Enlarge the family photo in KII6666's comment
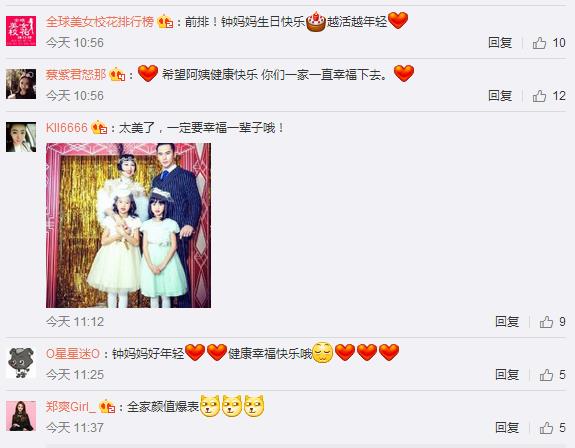Viewport: 575px width, 448px height. coord(128,225)
